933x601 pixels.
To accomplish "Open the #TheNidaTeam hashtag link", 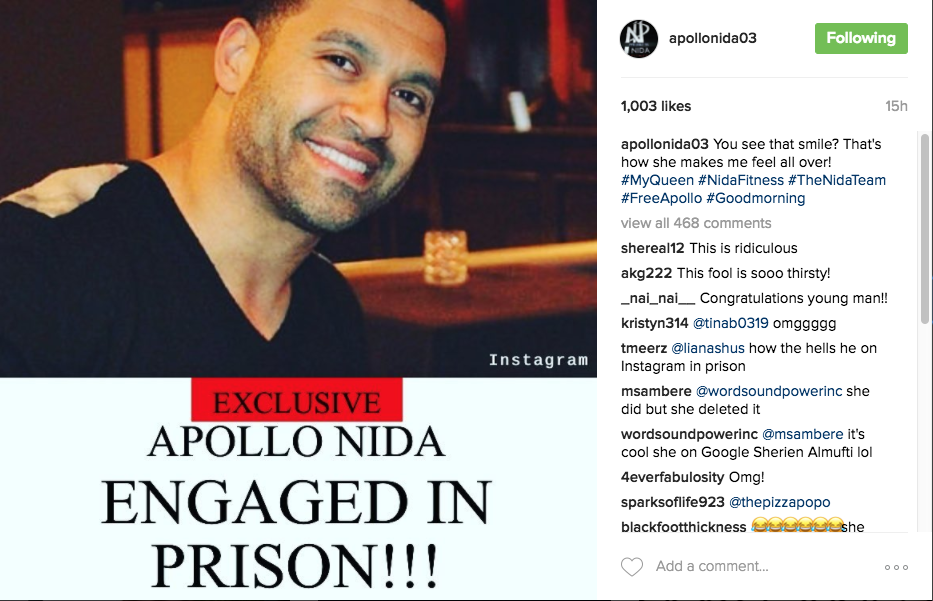I will coord(837,180).
